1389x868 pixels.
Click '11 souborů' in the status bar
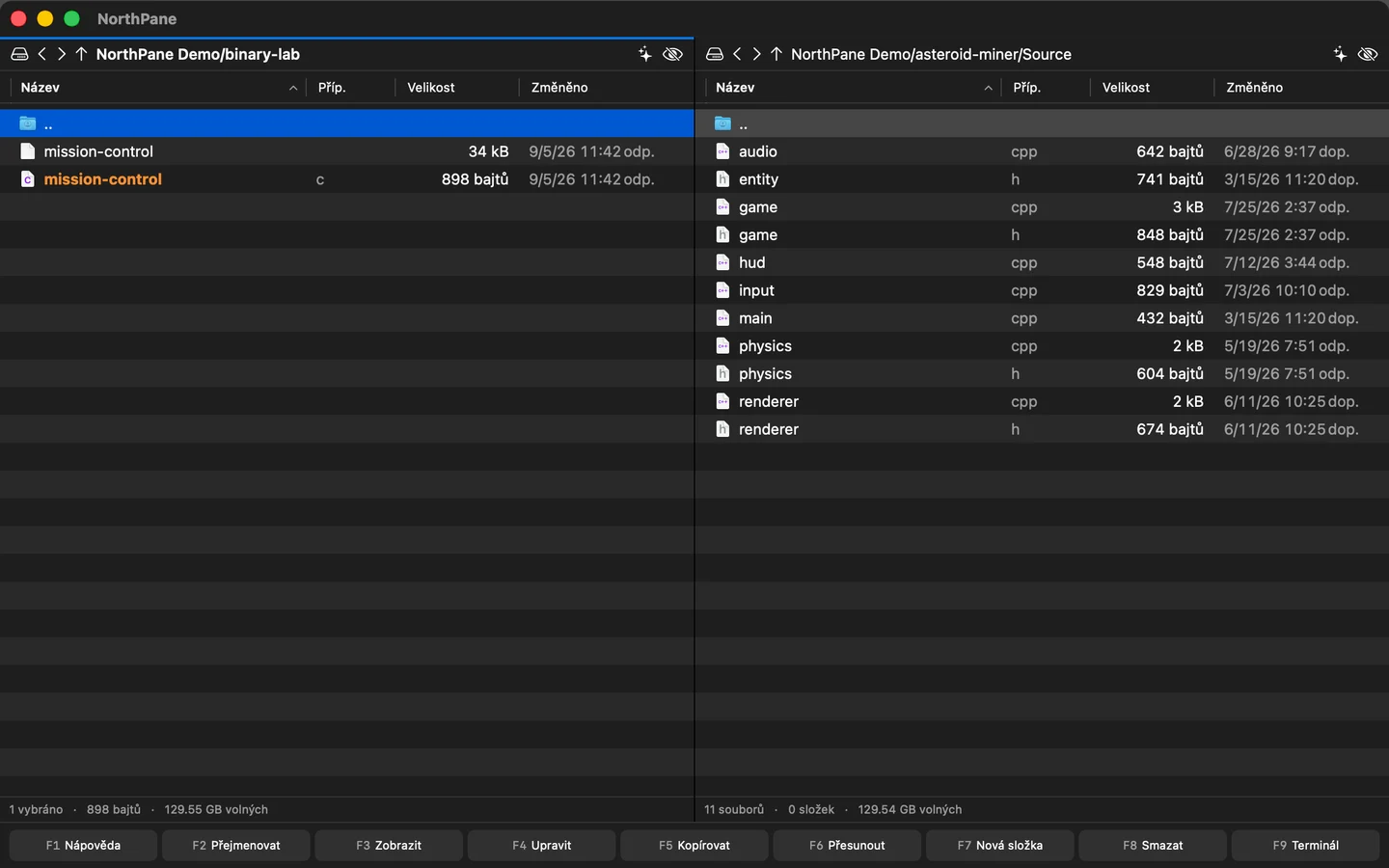pos(734,810)
